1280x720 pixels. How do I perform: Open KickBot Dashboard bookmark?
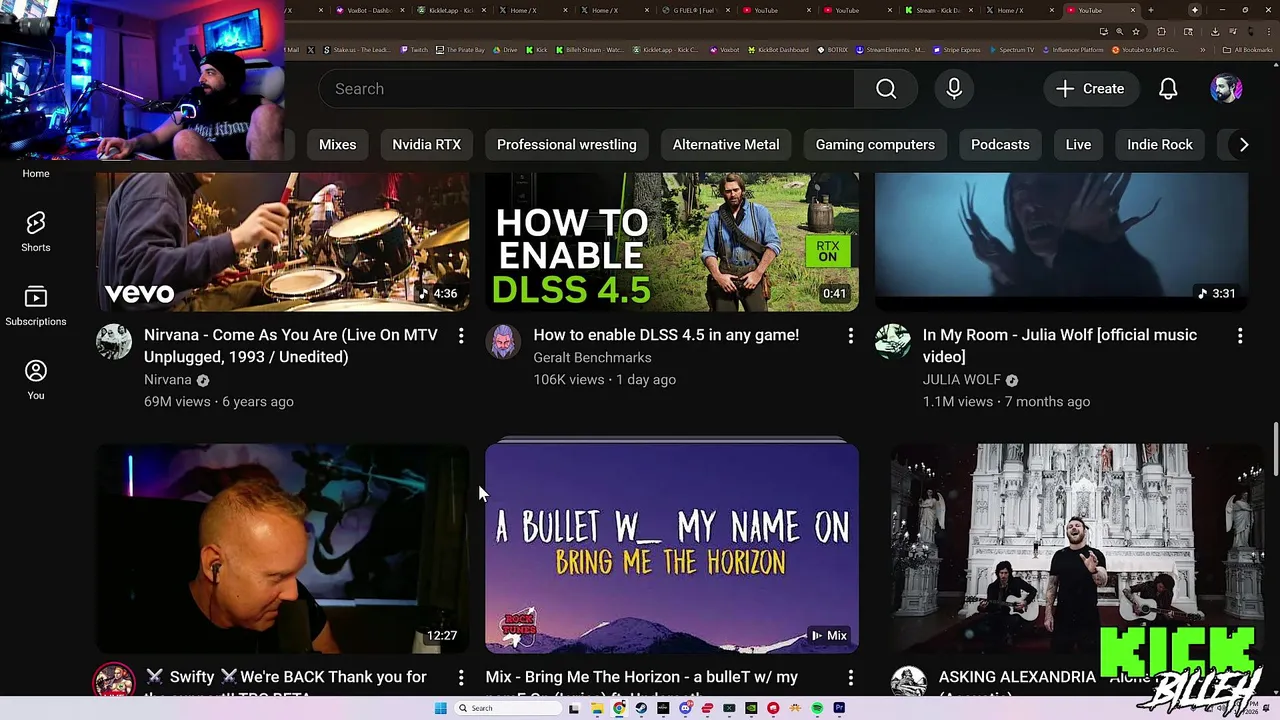point(778,49)
